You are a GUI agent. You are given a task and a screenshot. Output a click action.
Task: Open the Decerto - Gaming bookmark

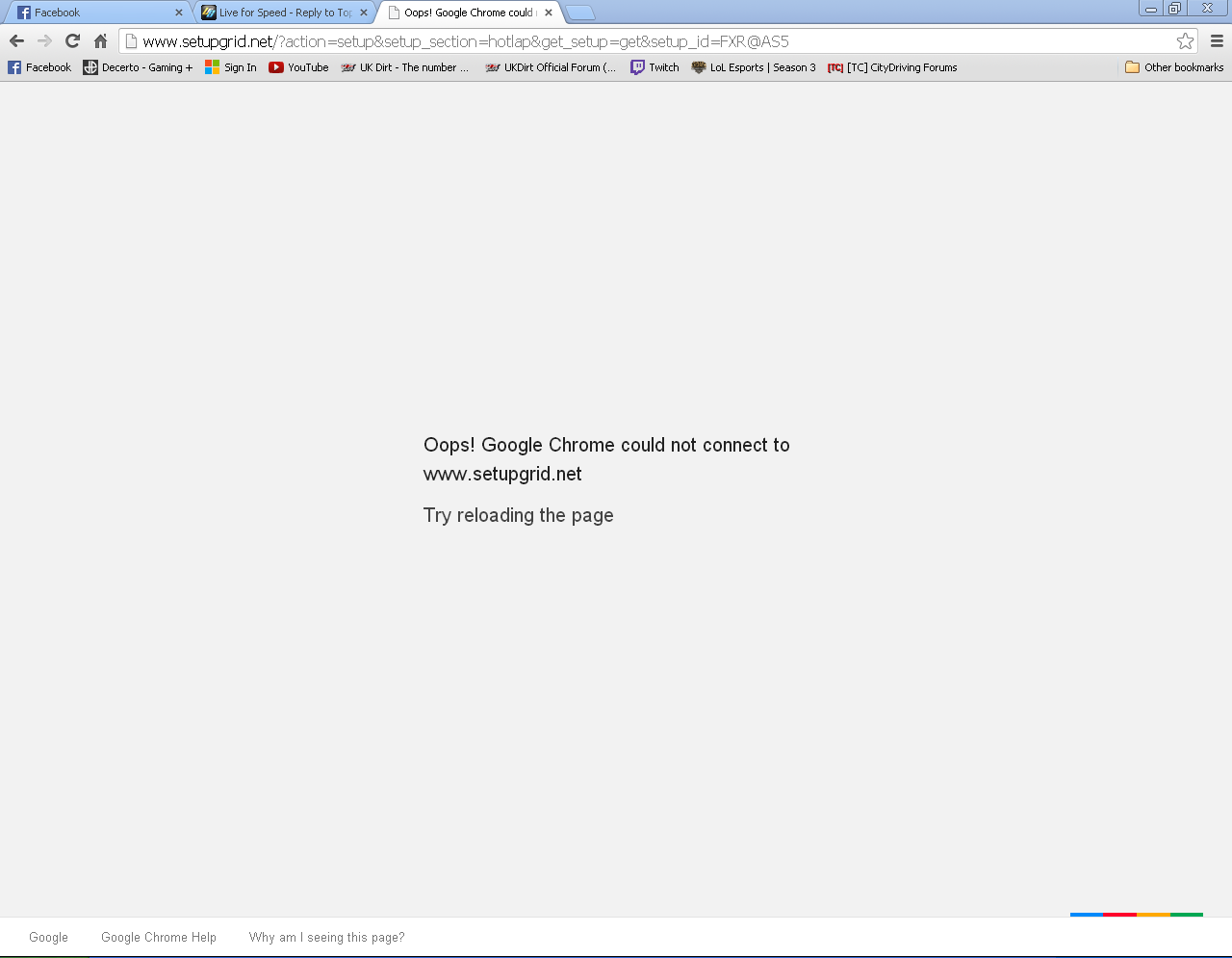coord(138,67)
